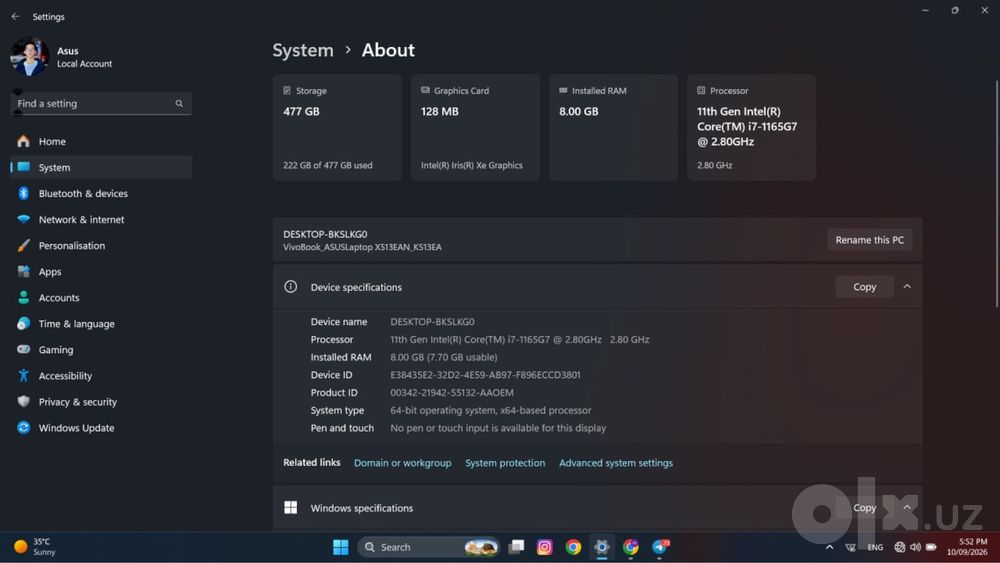
Task: Copy the Windows specifications
Action: coord(864,508)
